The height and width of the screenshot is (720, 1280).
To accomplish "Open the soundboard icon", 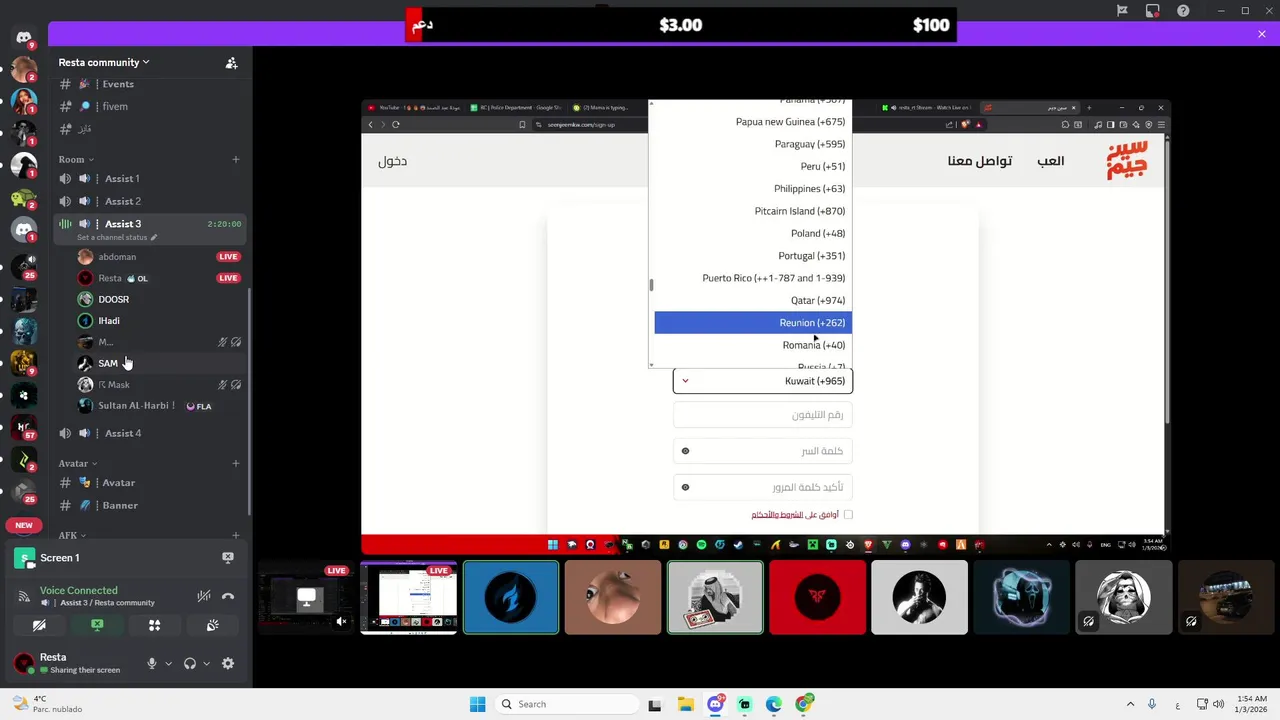I will point(213,625).
